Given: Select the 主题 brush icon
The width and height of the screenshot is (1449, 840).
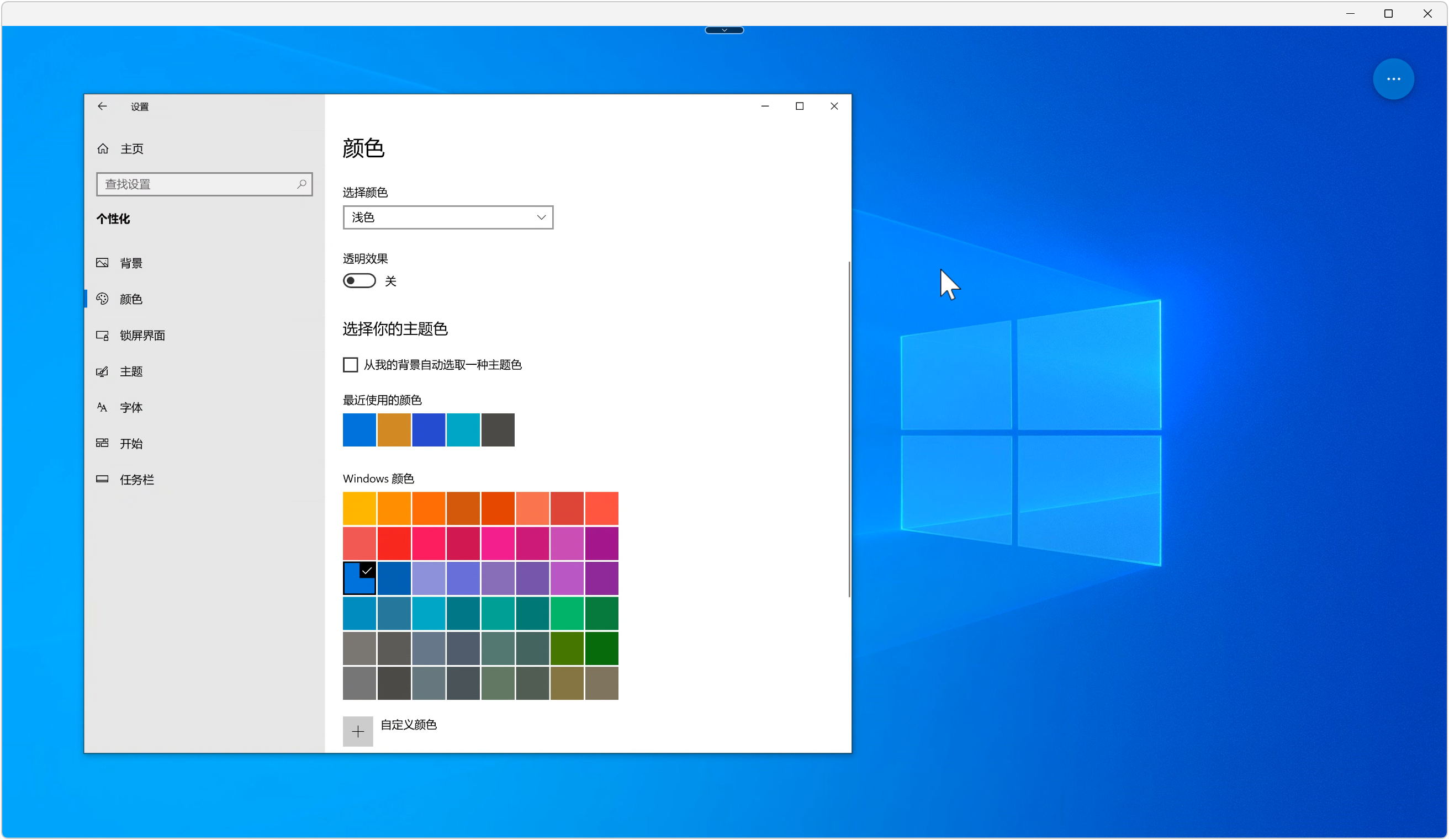Looking at the screenshot, I should 102,371.
